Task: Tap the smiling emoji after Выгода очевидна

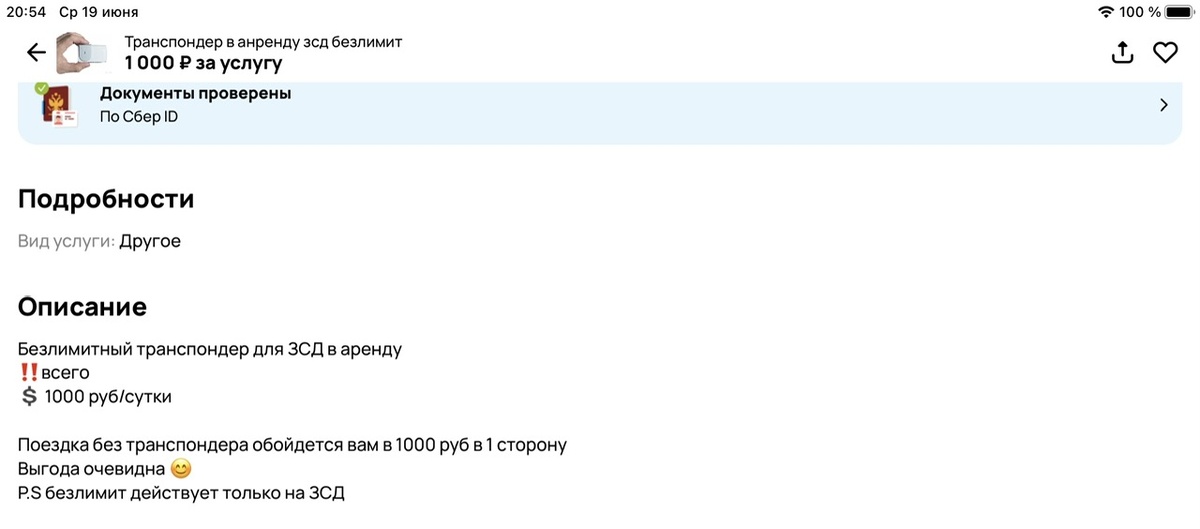Action: point(181,468)
